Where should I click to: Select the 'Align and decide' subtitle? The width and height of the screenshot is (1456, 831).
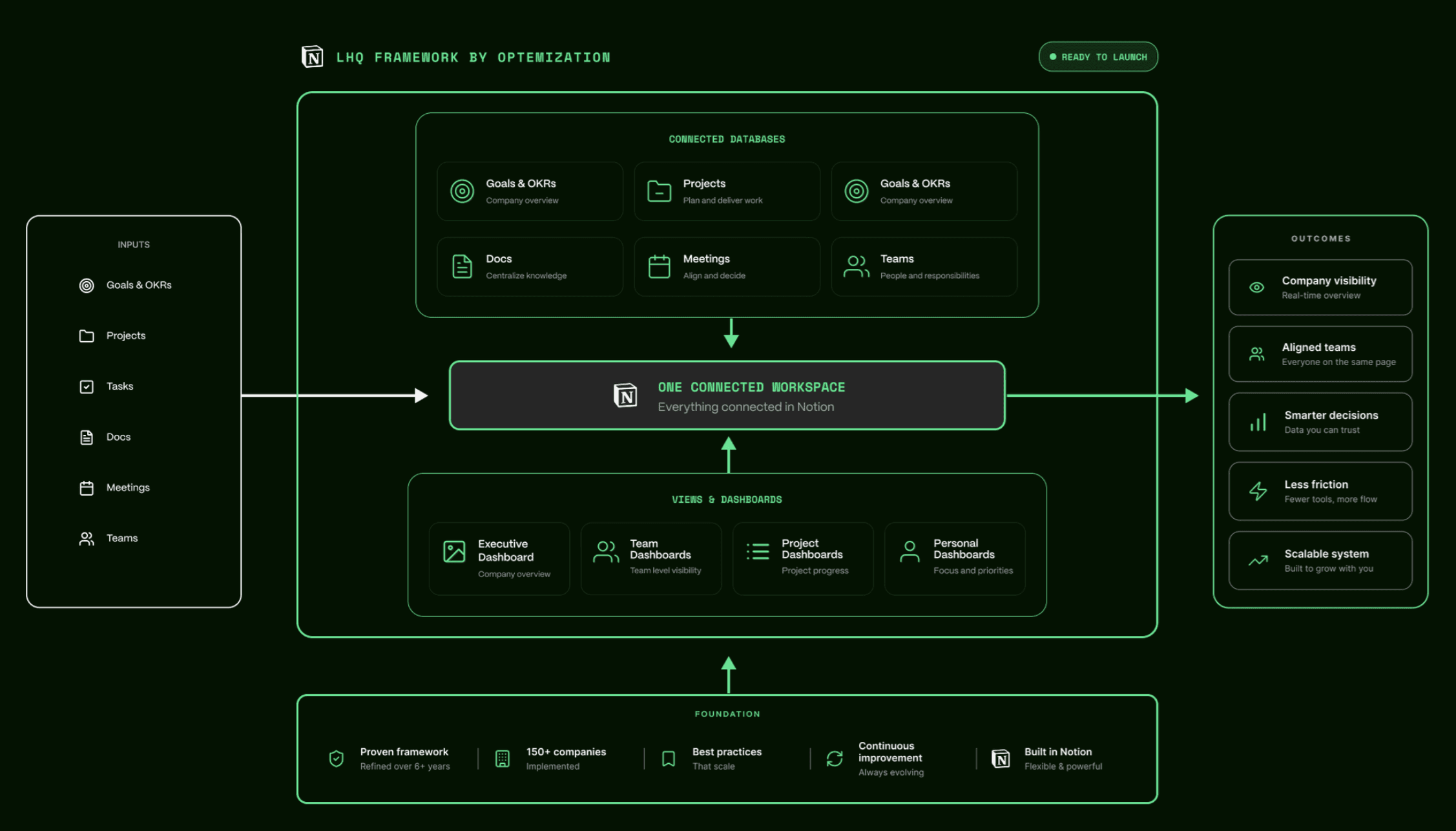coord(714,276)
